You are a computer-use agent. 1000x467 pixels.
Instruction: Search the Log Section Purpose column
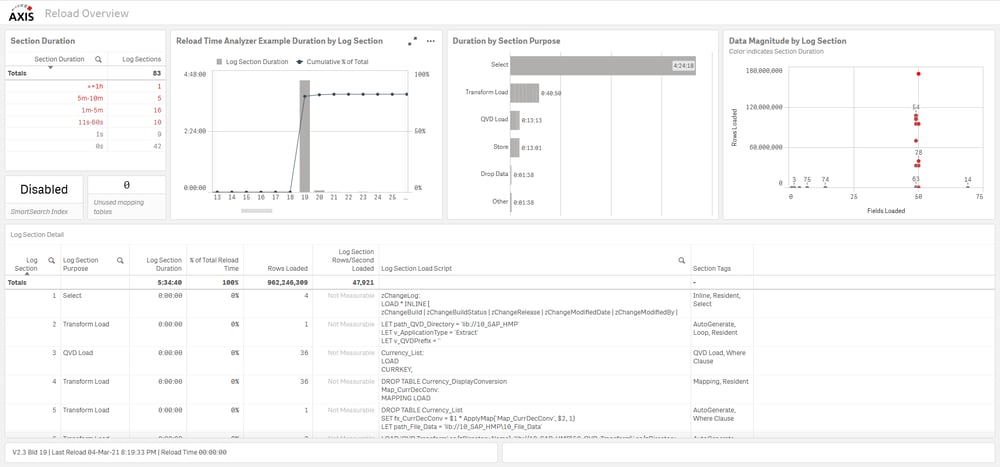pos(120,260)
